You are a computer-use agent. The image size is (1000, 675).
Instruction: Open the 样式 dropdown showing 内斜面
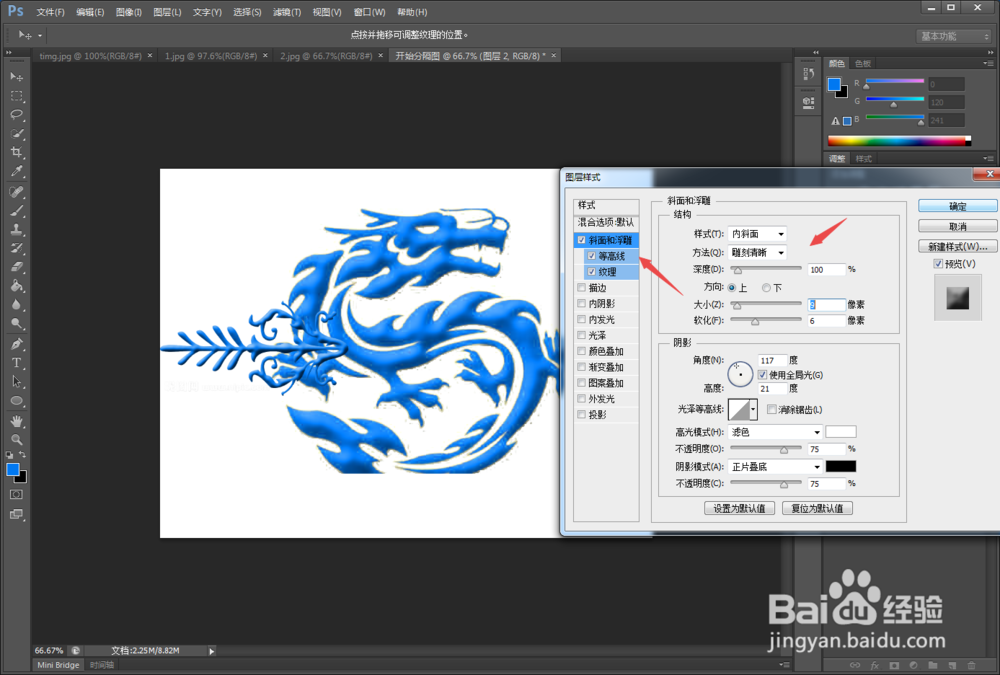pos(757,233)
